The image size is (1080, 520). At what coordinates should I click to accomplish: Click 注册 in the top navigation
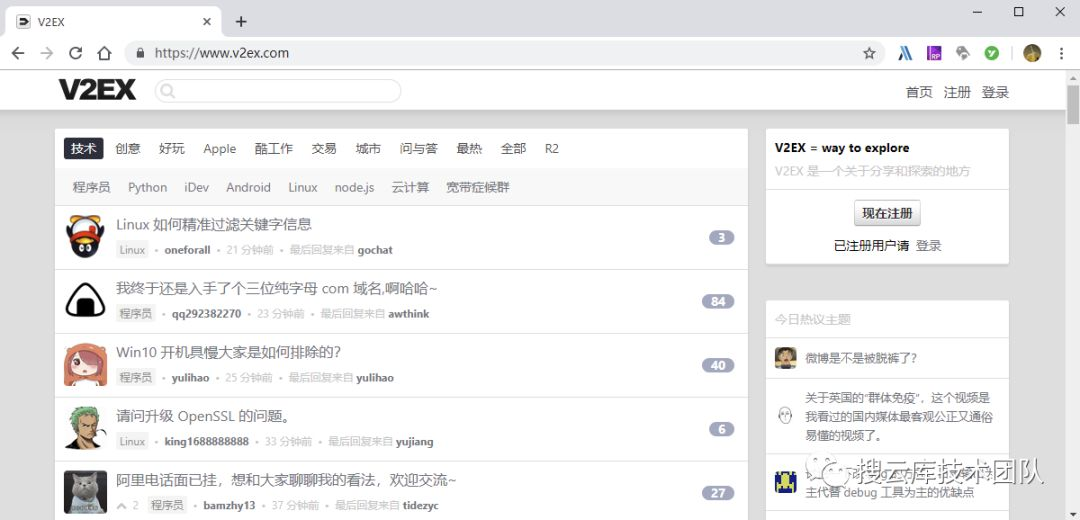[957, 92]
